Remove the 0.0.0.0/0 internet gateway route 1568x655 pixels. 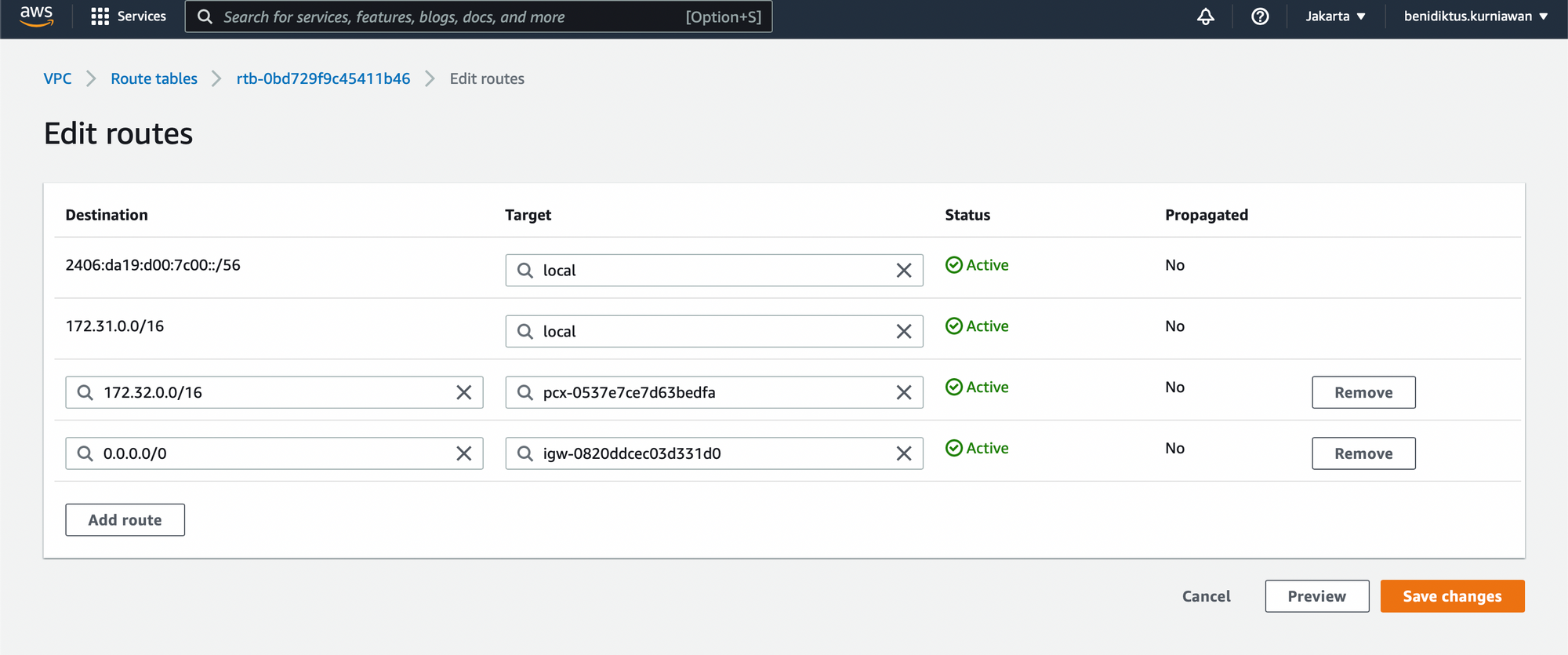(1363, 453)
